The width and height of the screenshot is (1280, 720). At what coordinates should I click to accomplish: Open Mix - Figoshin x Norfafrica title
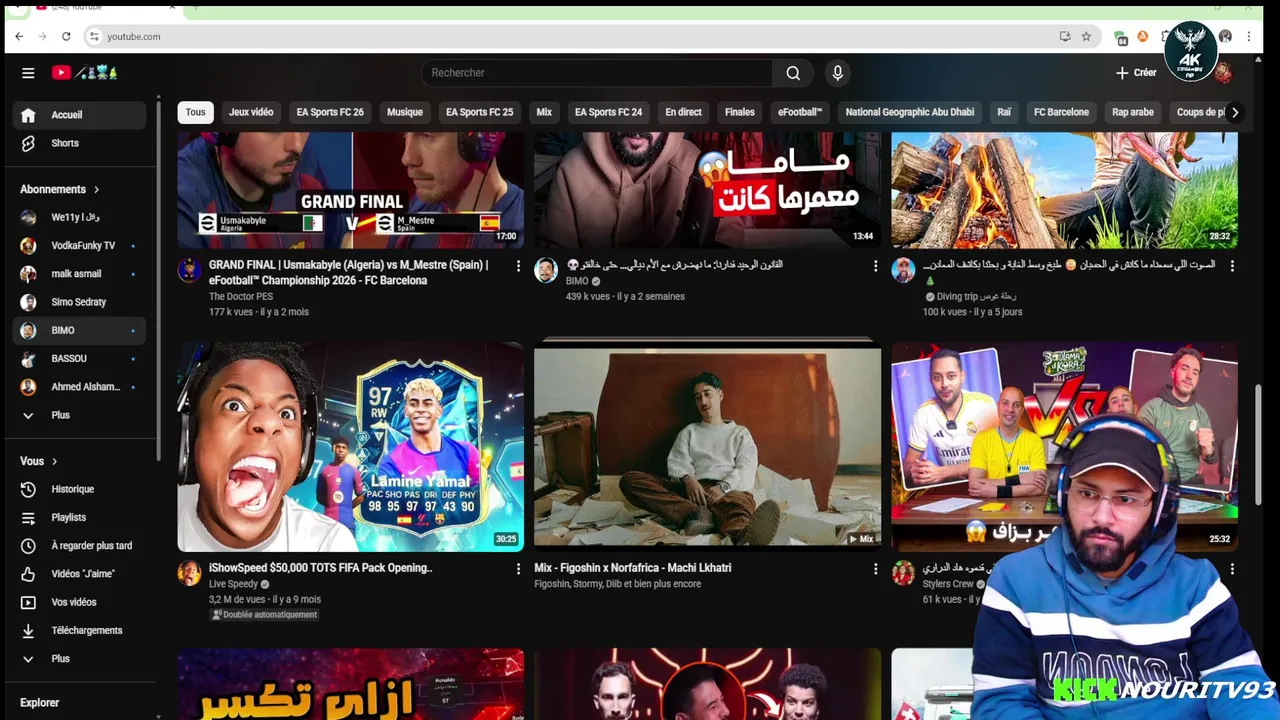pyautogui.click(x=633, y=568)
